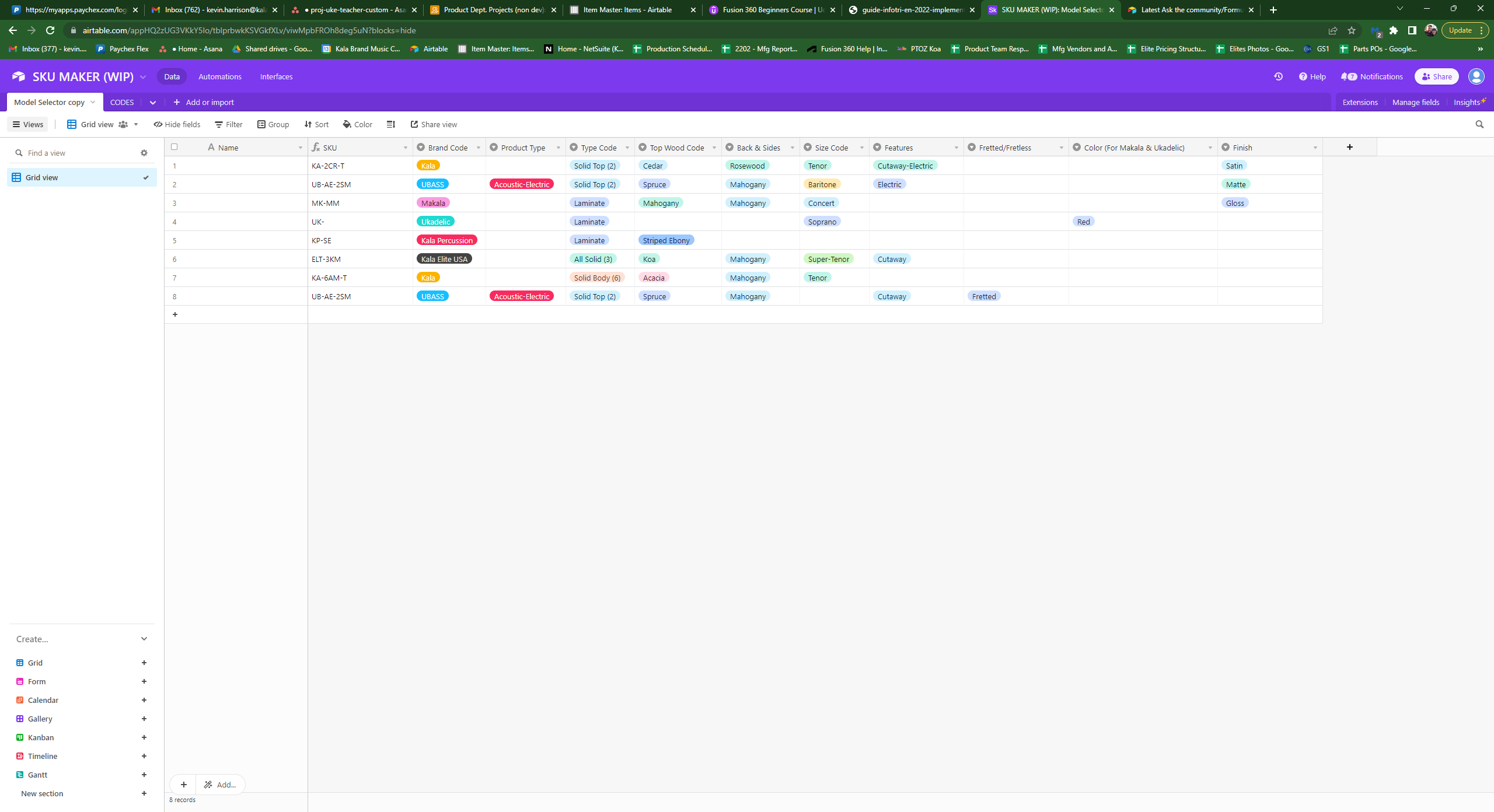Image resolution: width=1494 pixels, height=812 pixels.
Task: Open the SKU field dropdown arrow
Action: pos(406,148)
